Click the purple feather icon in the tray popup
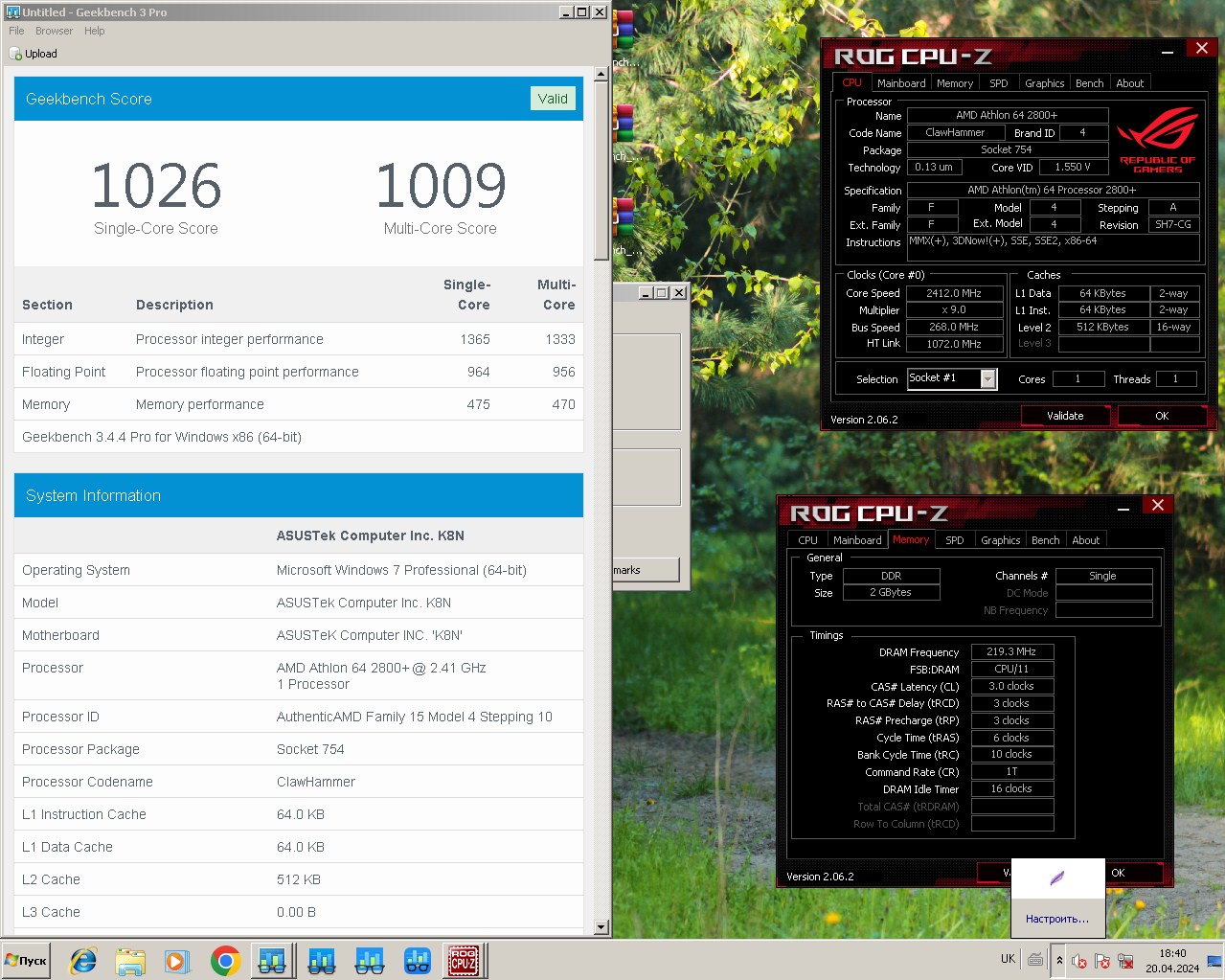 coord(1057,878)
